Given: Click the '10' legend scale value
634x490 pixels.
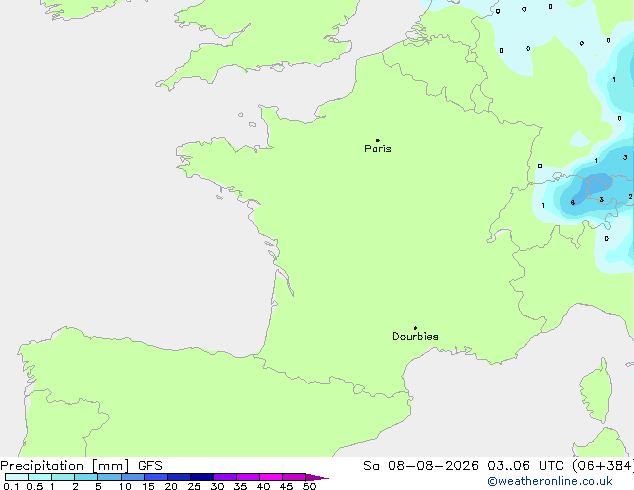Looking at the screenshot, I should click(125, 486).
